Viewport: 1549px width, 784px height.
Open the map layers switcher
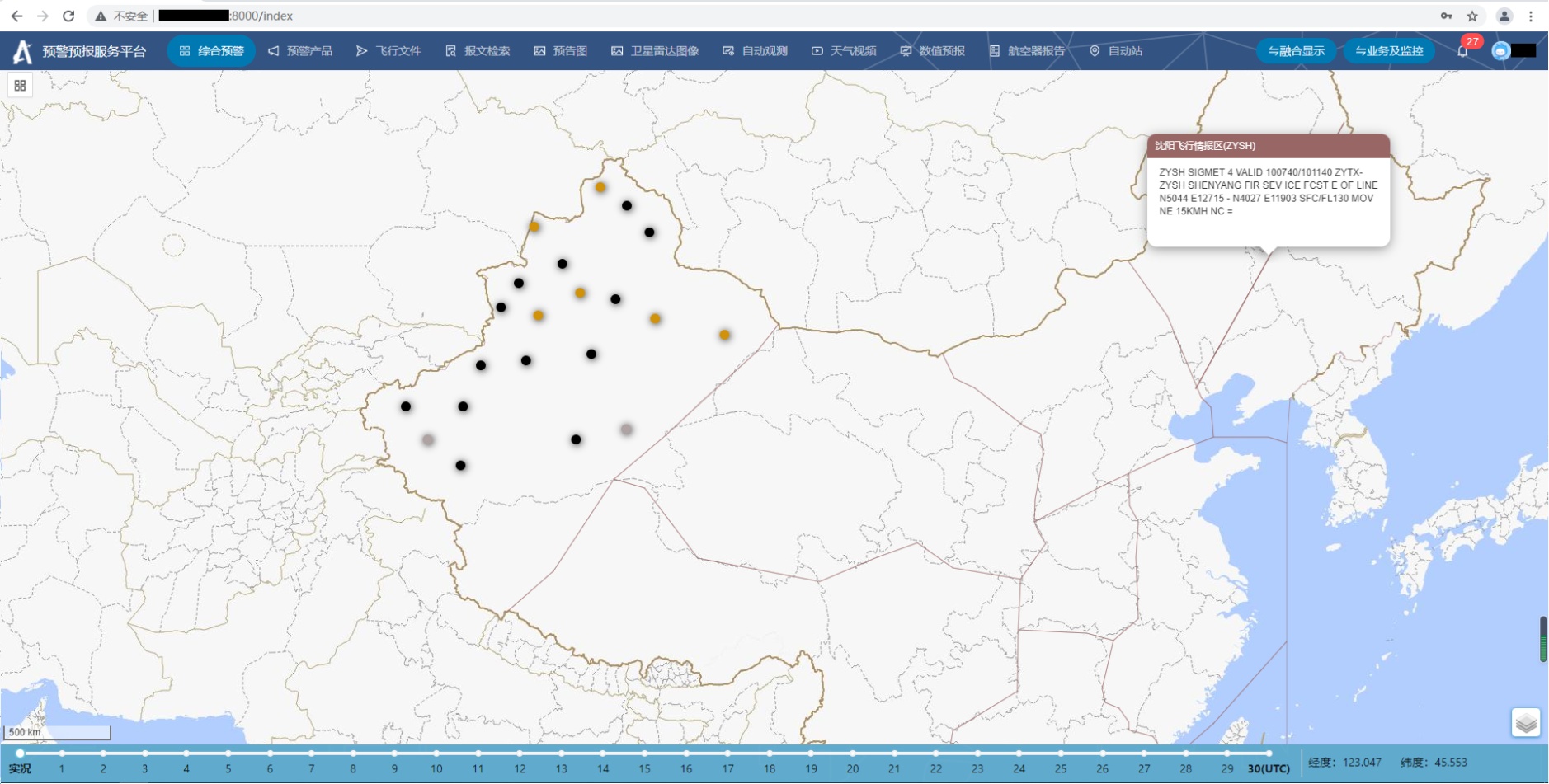(x=1525, y=723)
